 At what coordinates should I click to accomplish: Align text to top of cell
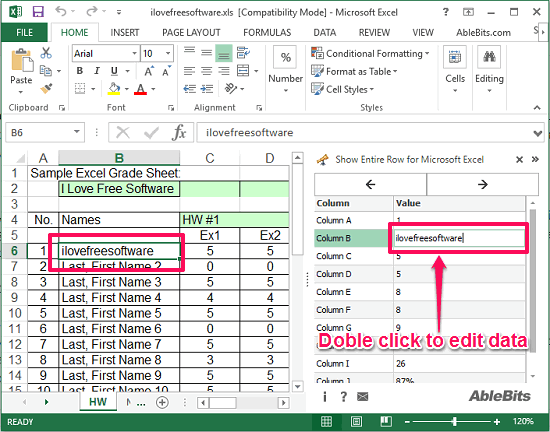coord(189,53)
